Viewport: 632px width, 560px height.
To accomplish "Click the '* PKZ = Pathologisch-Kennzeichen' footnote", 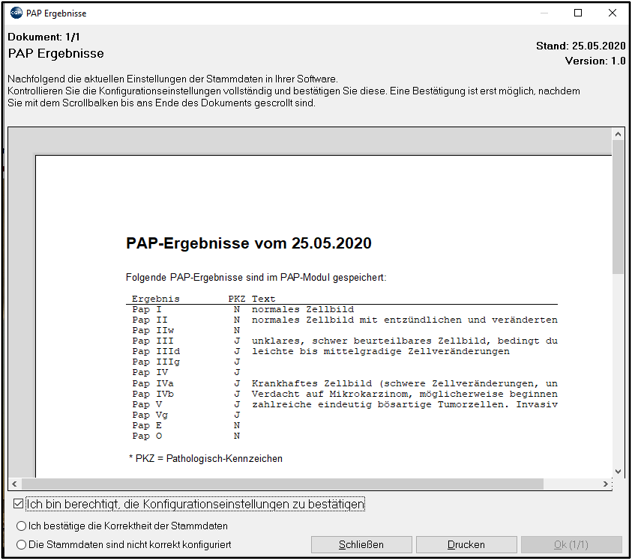I will (206, 459).
